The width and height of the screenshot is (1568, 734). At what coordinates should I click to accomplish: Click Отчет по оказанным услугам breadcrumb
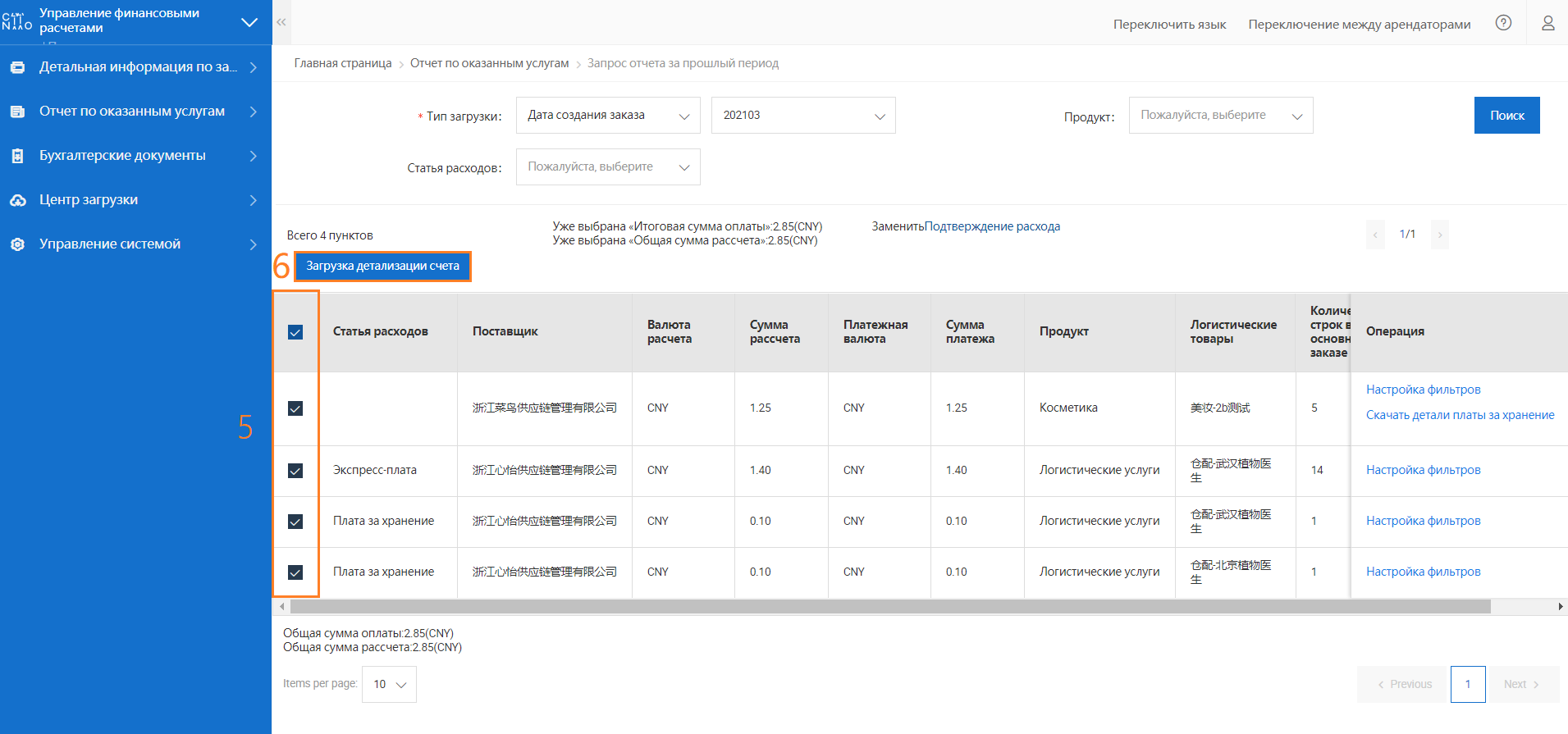point(489,63)
